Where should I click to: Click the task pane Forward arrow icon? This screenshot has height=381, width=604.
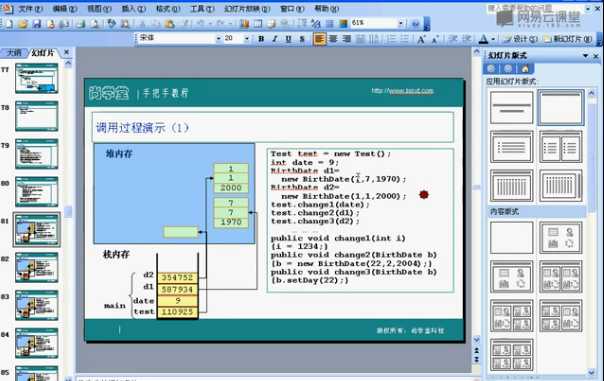[x=508, y=69]
